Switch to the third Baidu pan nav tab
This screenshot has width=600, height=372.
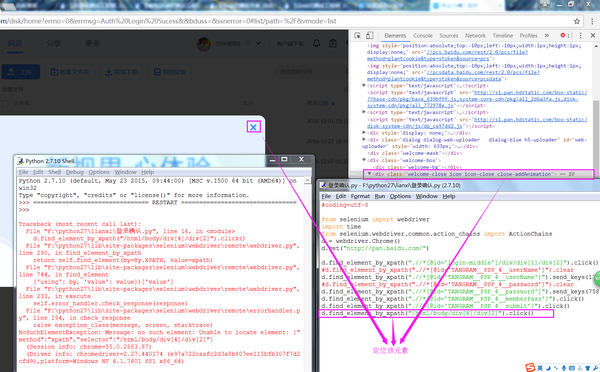coord(92,43)
